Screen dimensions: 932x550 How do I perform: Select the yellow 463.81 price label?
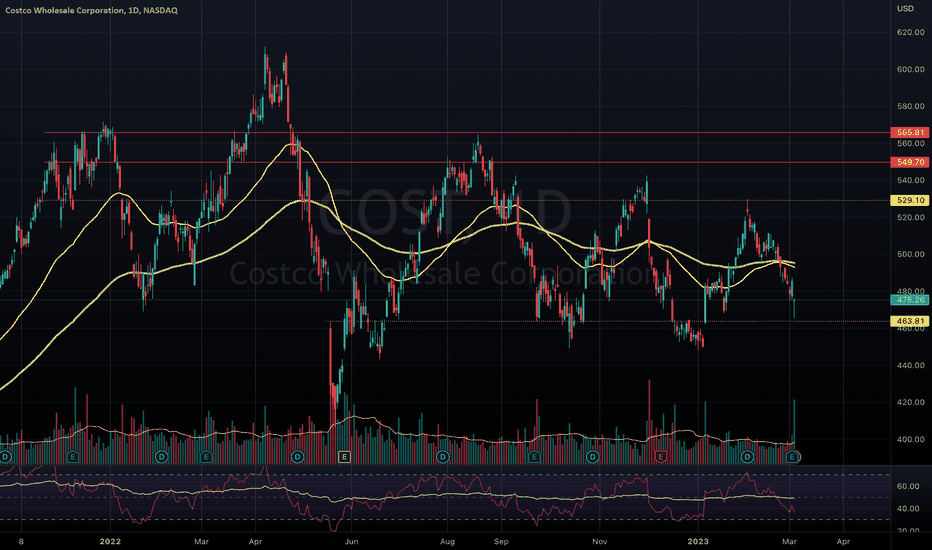910,321
